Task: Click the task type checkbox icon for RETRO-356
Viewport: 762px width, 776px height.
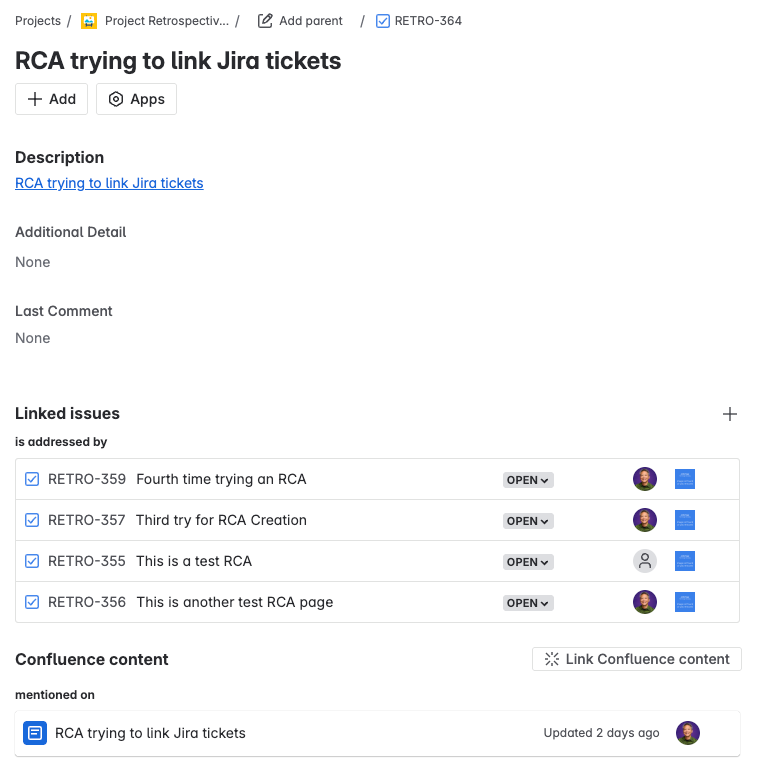Action: coord(32,603)
